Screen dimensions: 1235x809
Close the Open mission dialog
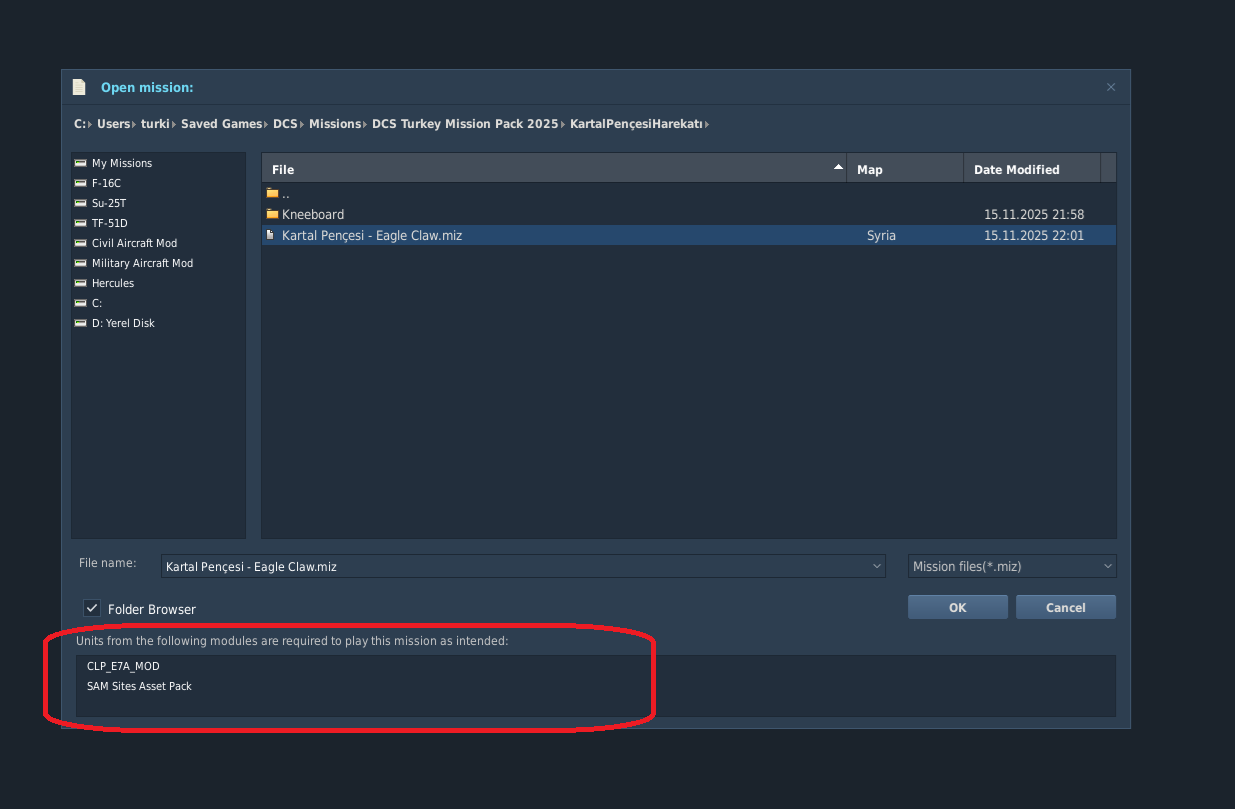(x=1110, y=88)
